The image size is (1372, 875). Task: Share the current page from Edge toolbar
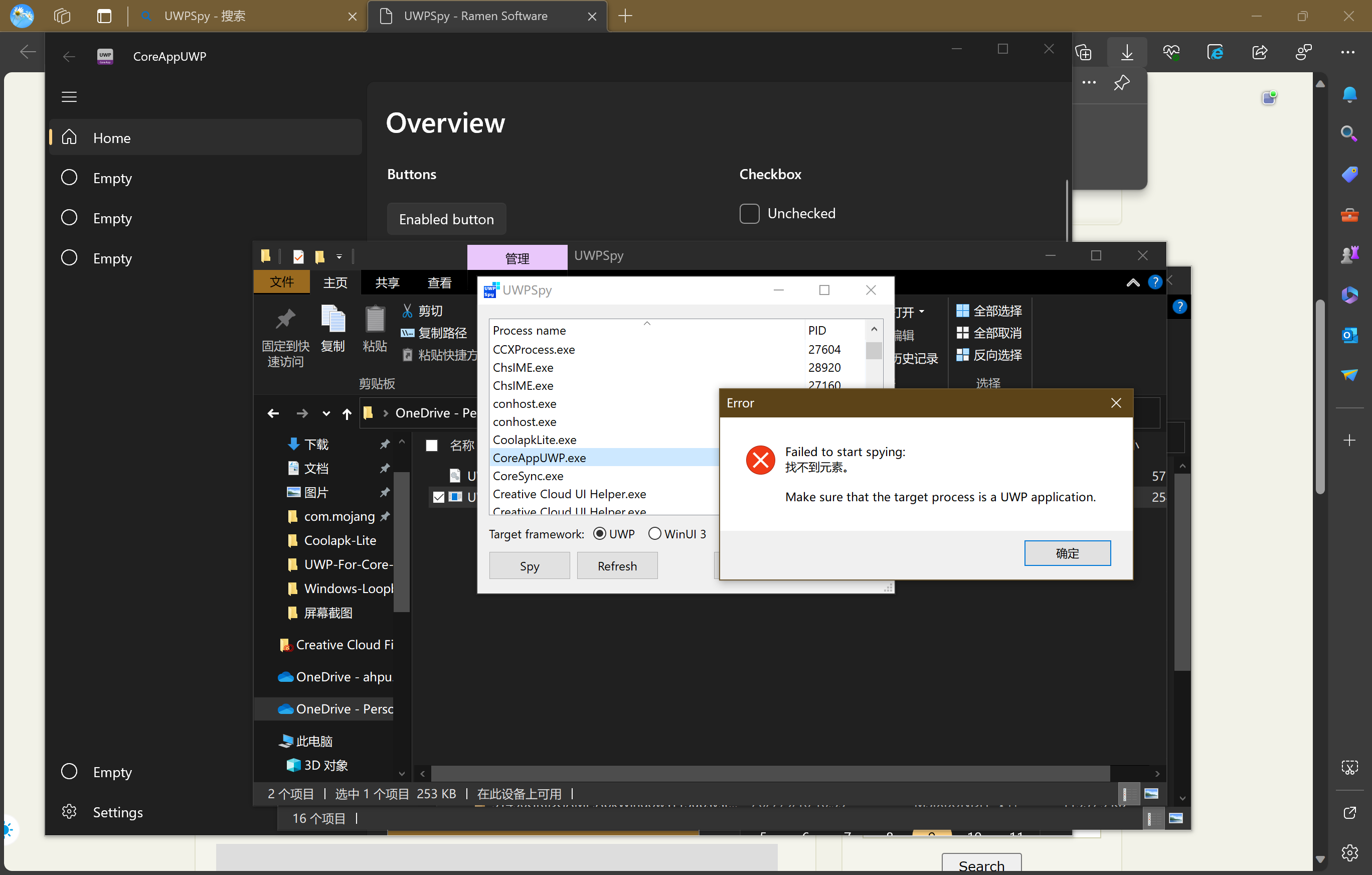(1259, 52)
